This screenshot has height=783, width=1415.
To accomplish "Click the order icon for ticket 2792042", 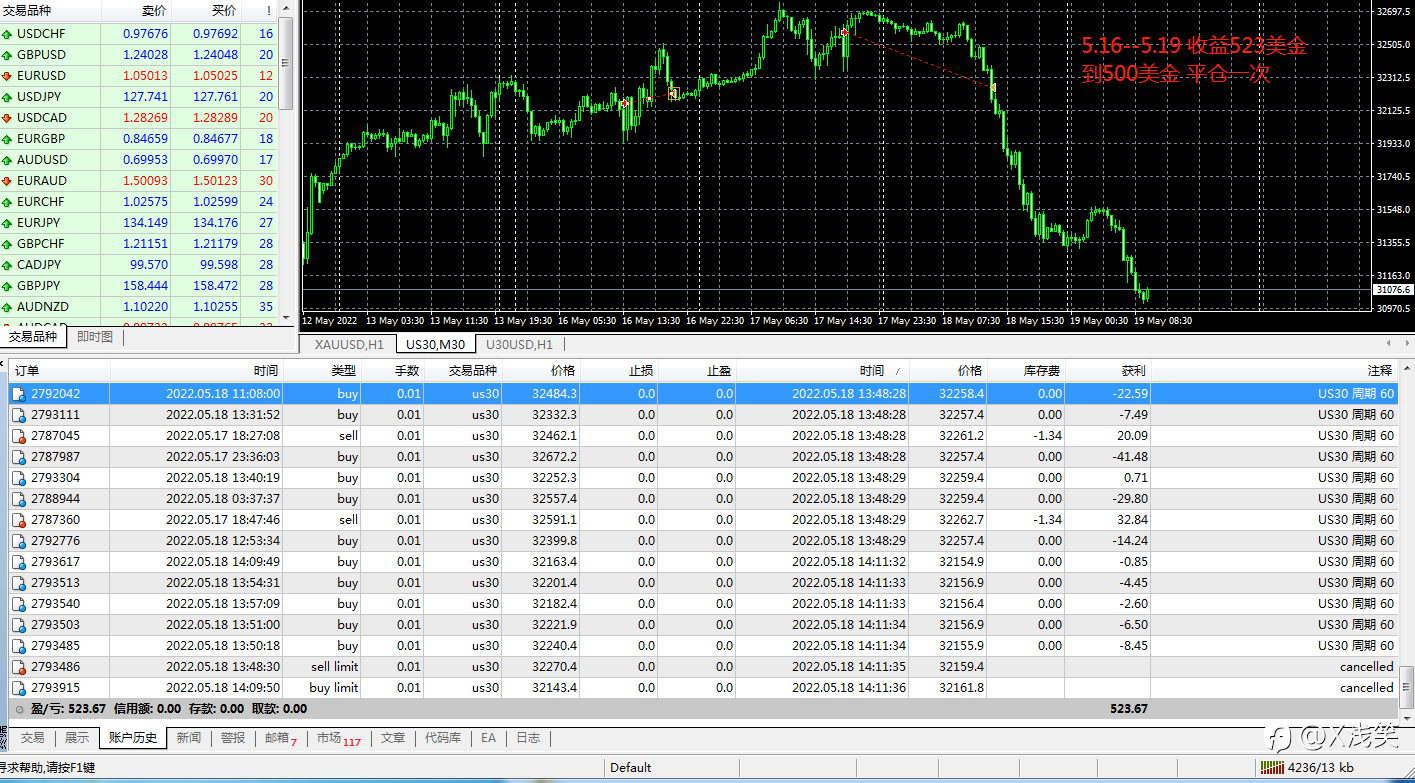I will 18,394.
